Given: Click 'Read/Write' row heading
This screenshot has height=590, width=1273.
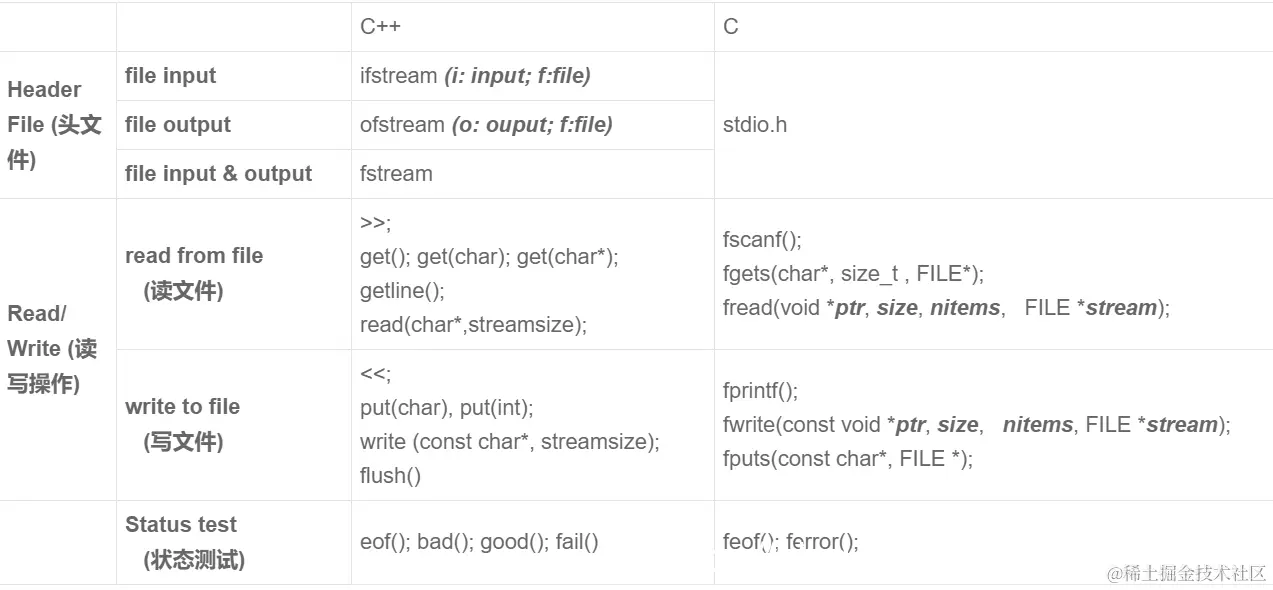Looking at the screenshot, I should [52, 349].
